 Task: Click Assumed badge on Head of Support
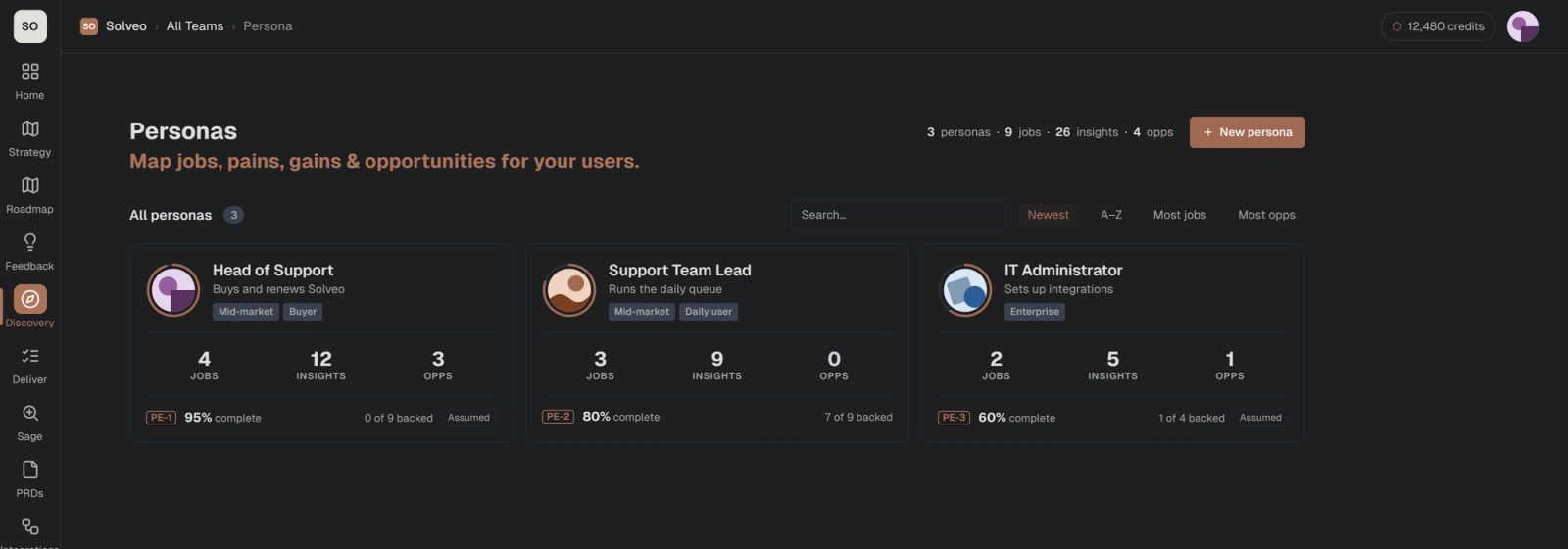click(468, 418)
